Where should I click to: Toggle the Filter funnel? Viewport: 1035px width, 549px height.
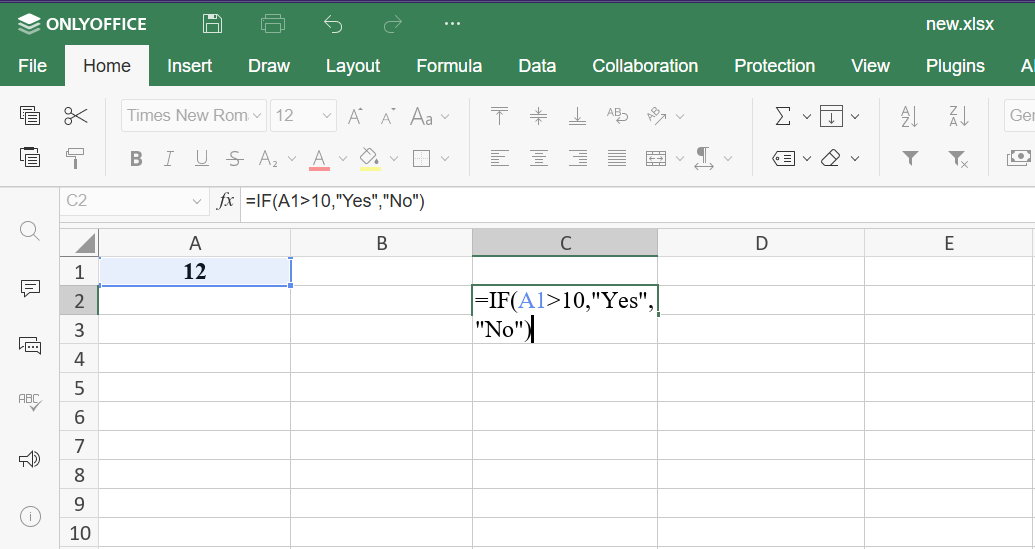(x=910, y=158)
